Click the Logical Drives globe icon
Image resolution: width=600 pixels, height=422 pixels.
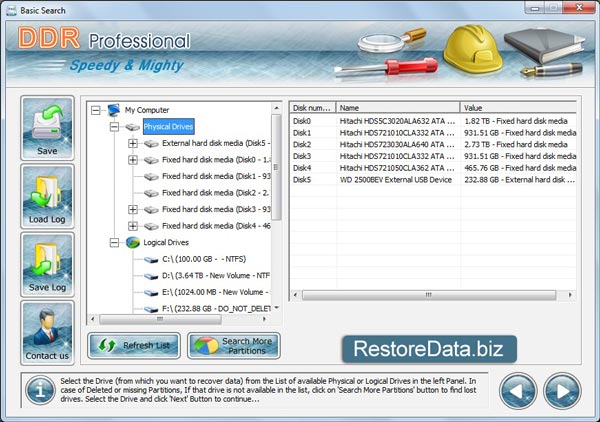(x=133, y=243)
